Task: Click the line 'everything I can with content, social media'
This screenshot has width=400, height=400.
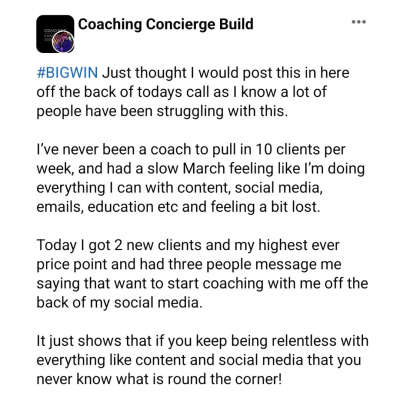Action: click(179, 188)
